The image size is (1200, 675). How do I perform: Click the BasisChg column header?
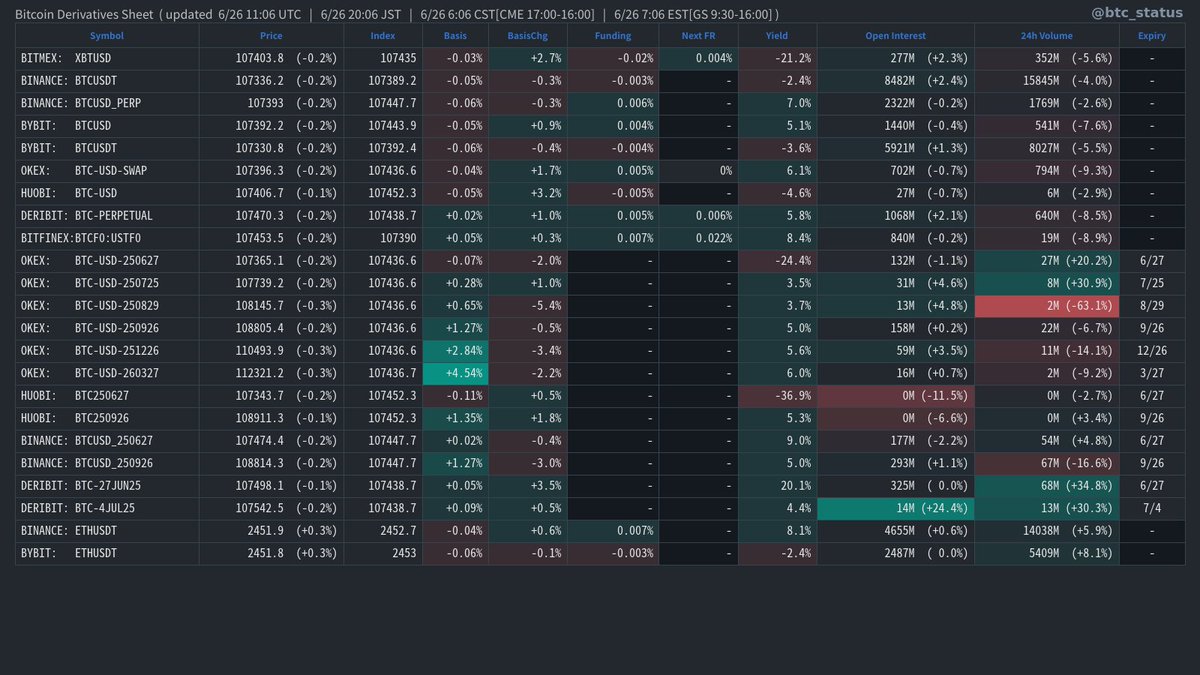tap(527, 35)
